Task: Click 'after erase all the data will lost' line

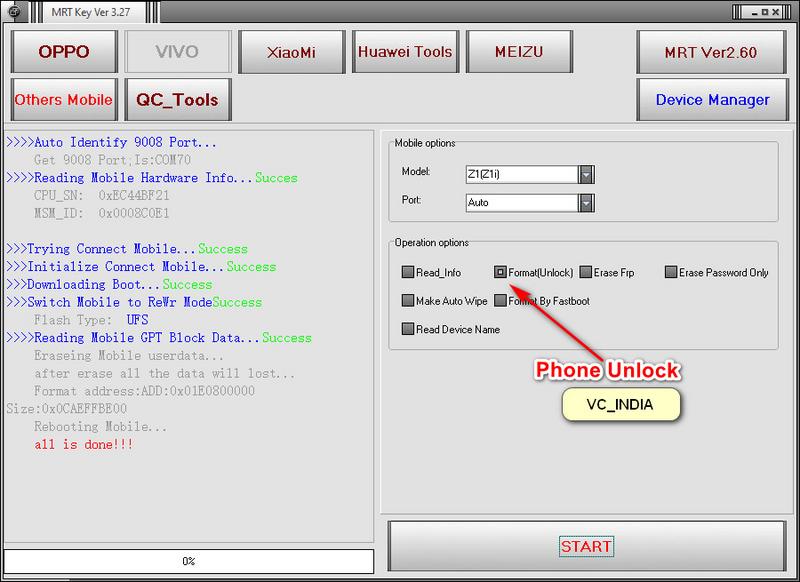Action: click(164, 373)
